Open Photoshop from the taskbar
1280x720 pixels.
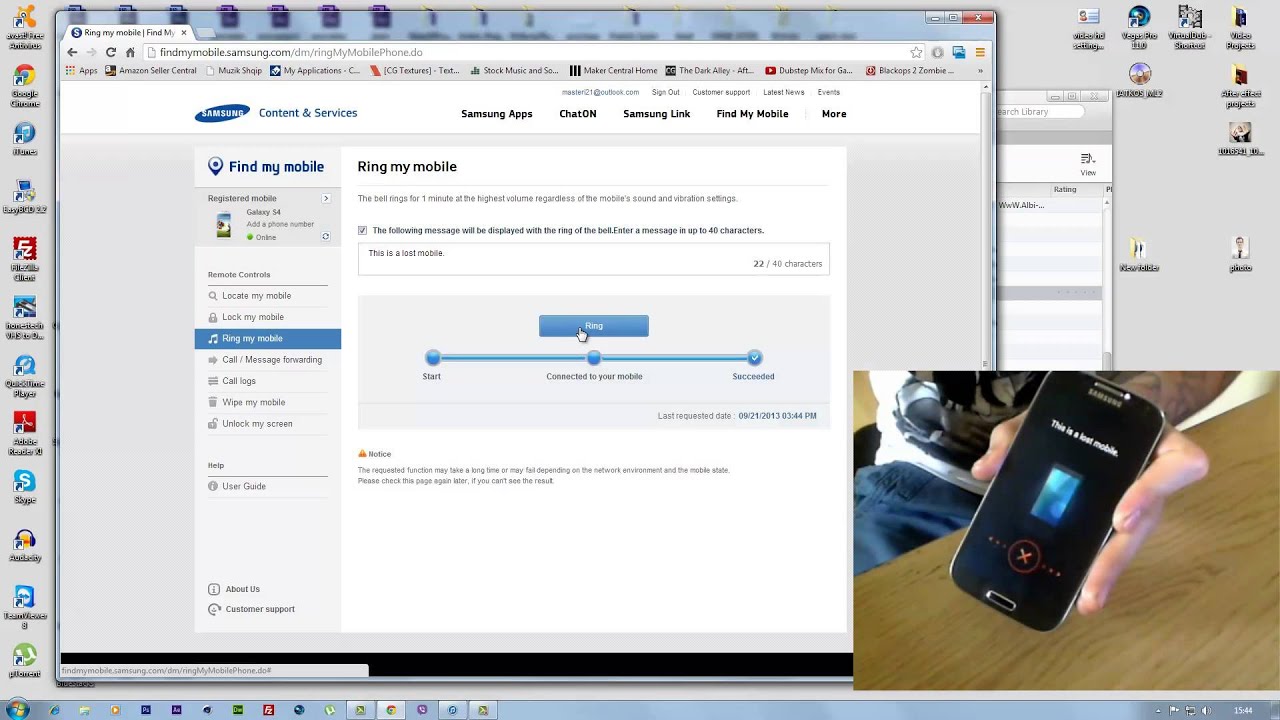pyautogui.click(x=146, y=710)
